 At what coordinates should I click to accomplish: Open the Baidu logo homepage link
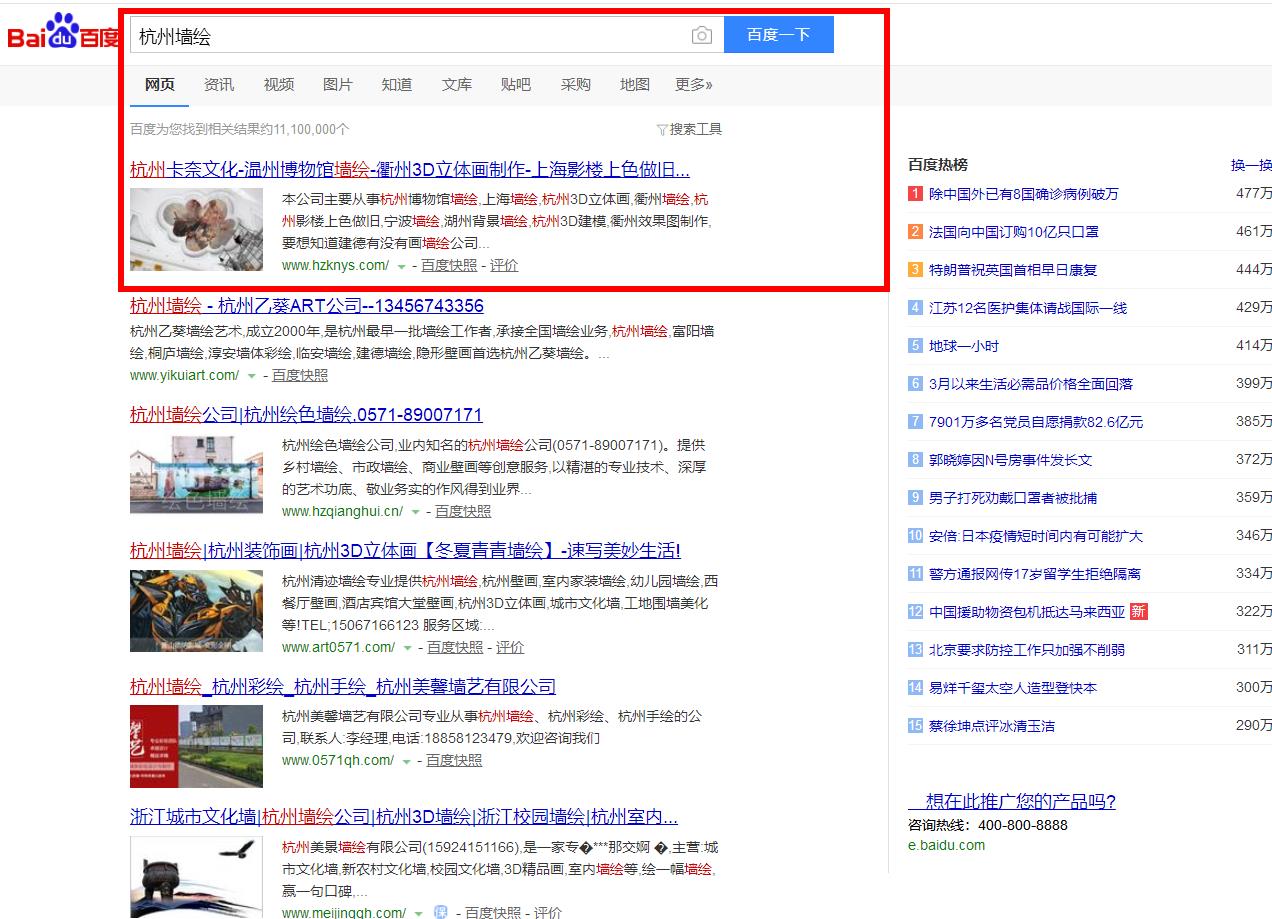(x=62, y=32)
